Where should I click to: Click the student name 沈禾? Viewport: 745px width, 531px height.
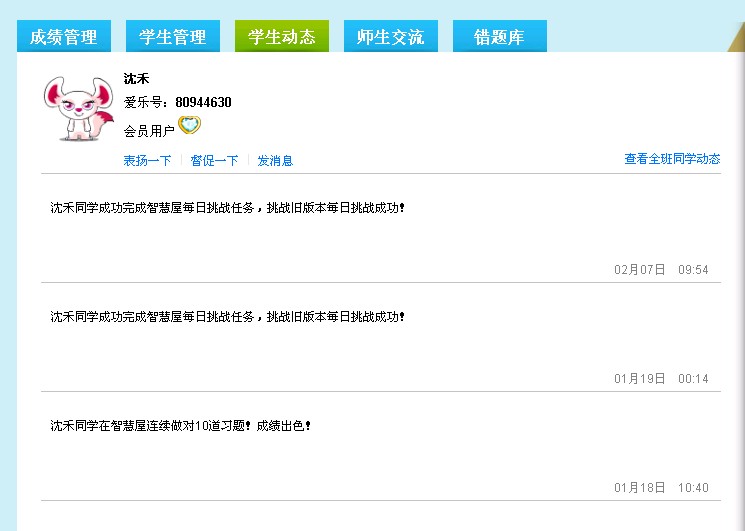[136, 79]
